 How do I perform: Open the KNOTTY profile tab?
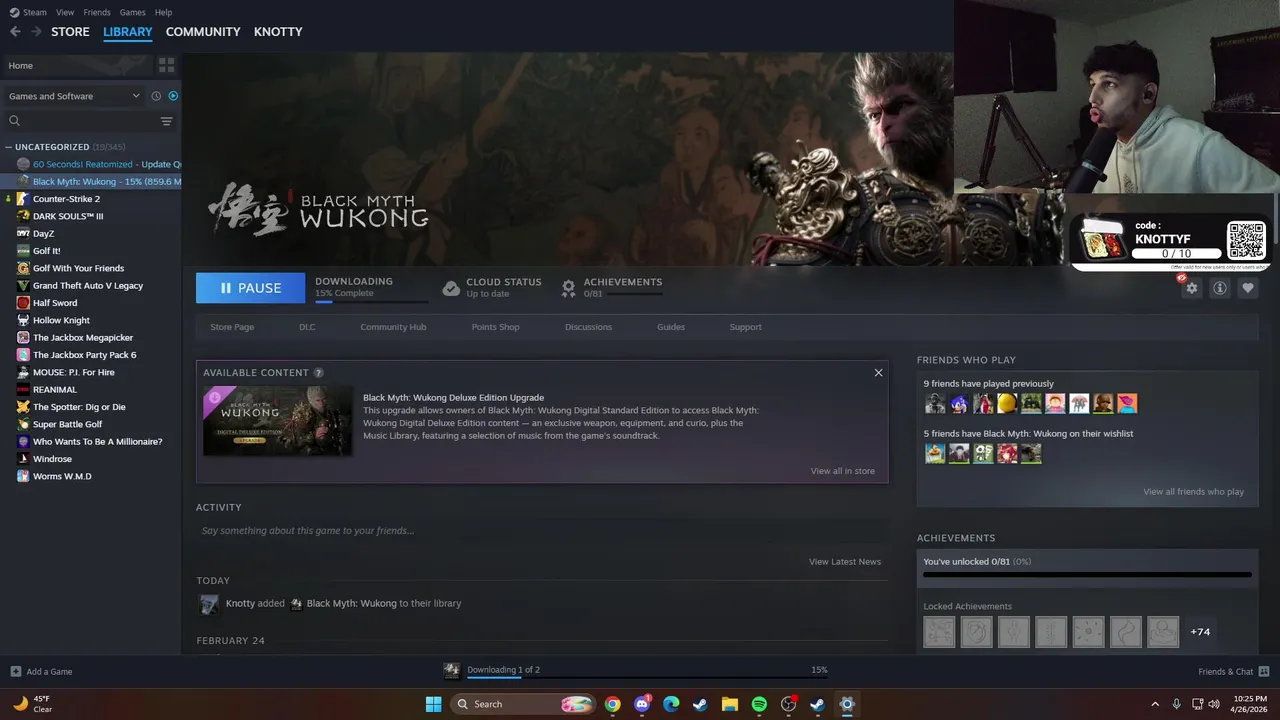(x=278, y=32)
